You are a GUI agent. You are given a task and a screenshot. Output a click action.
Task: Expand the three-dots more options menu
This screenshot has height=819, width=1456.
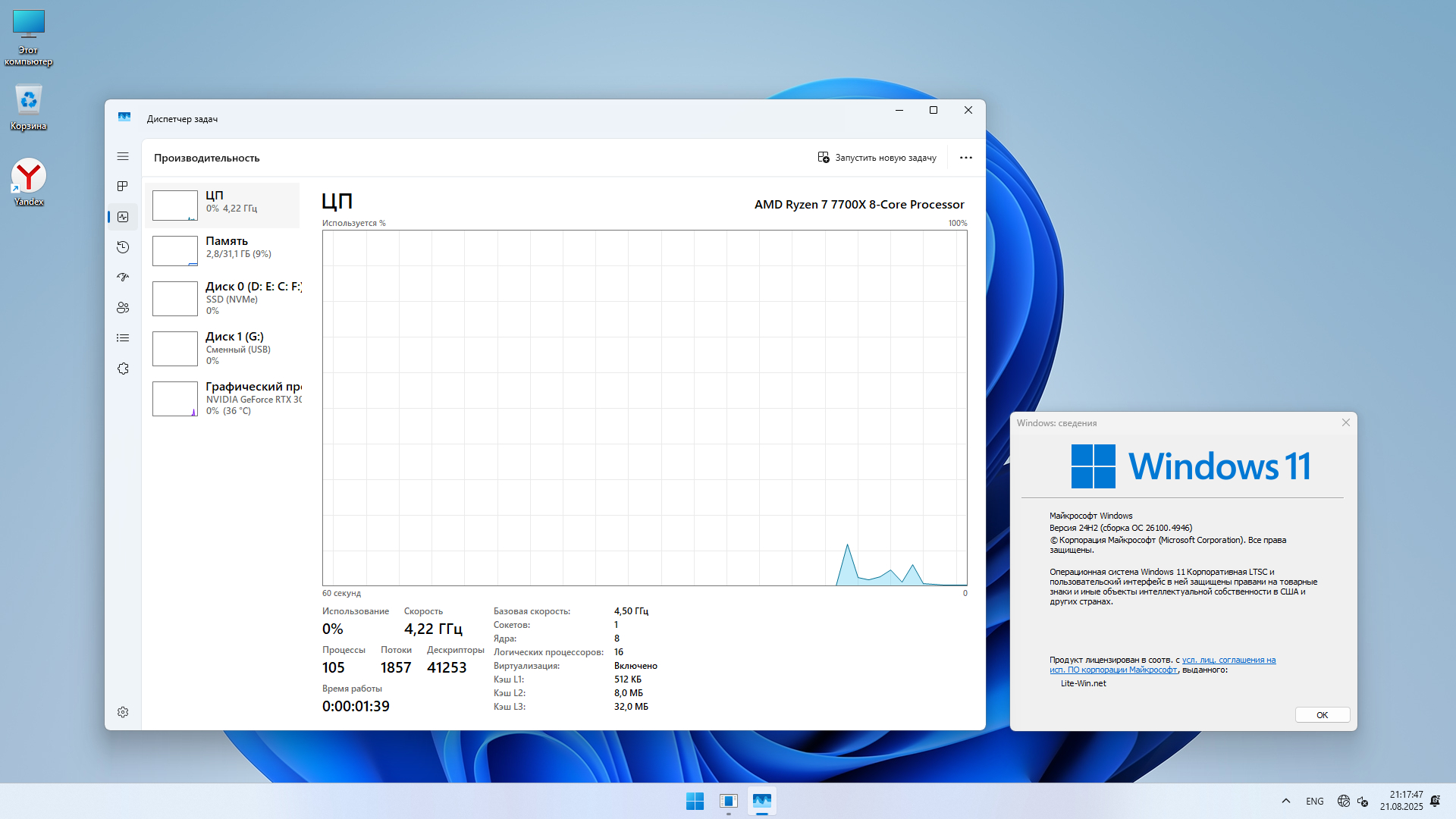[965, 158]
